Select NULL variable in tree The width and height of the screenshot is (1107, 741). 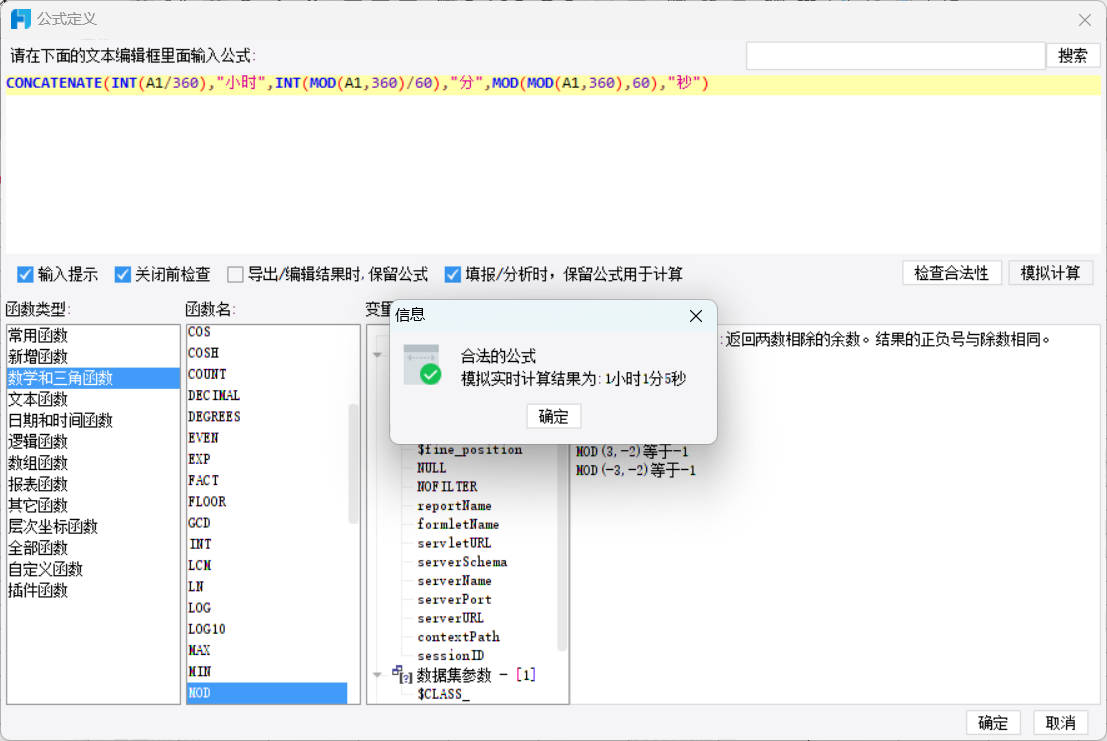[x=431, y=468]
